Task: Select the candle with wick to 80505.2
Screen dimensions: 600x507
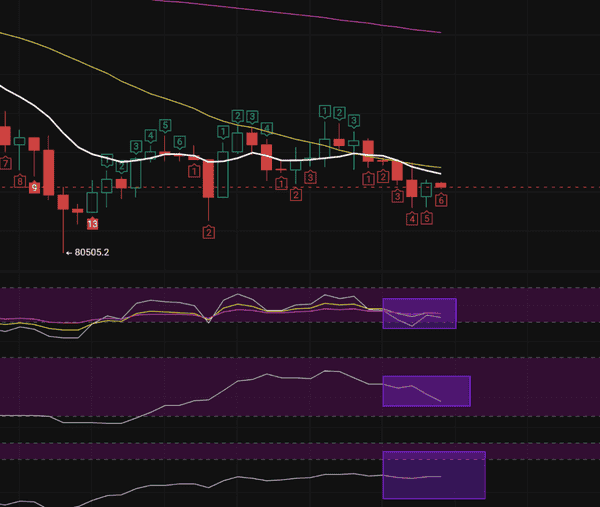Action: tap(63, 202)
